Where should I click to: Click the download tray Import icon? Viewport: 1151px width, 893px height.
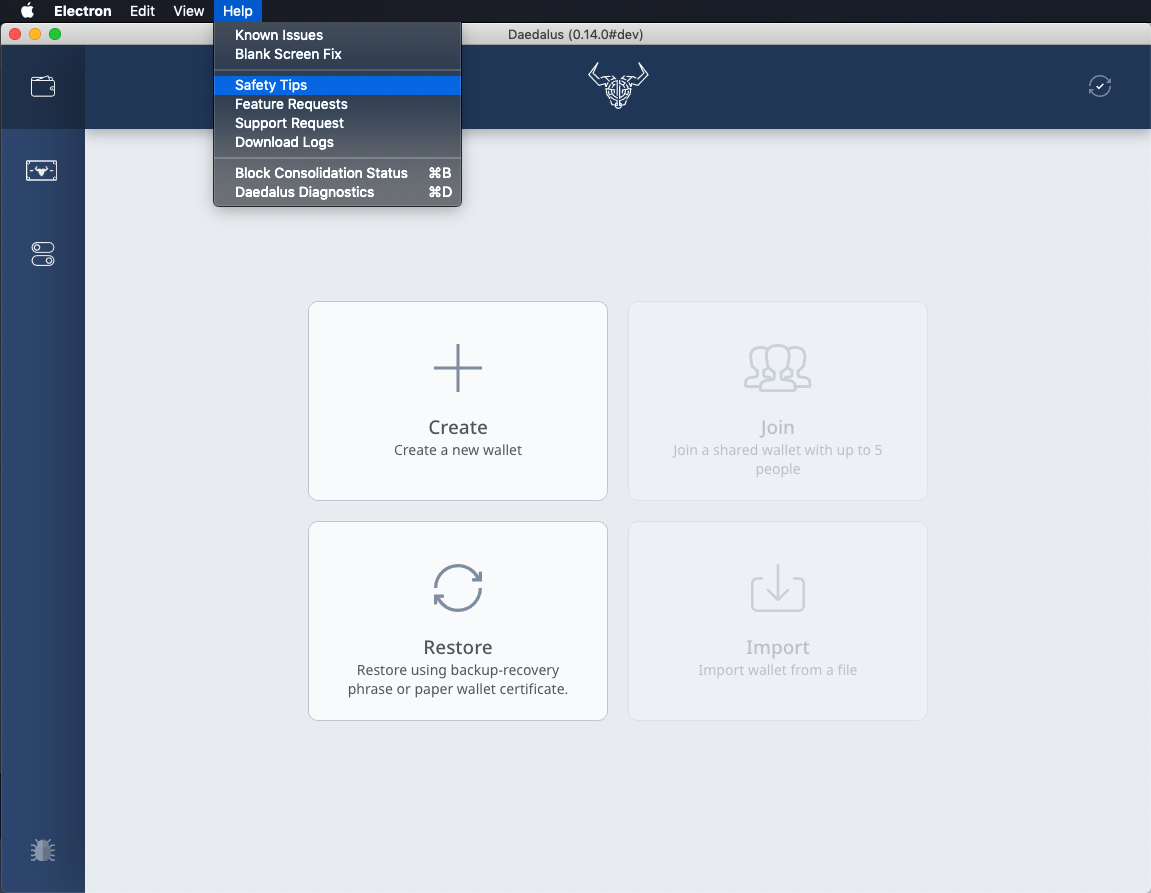coord(777,588)
